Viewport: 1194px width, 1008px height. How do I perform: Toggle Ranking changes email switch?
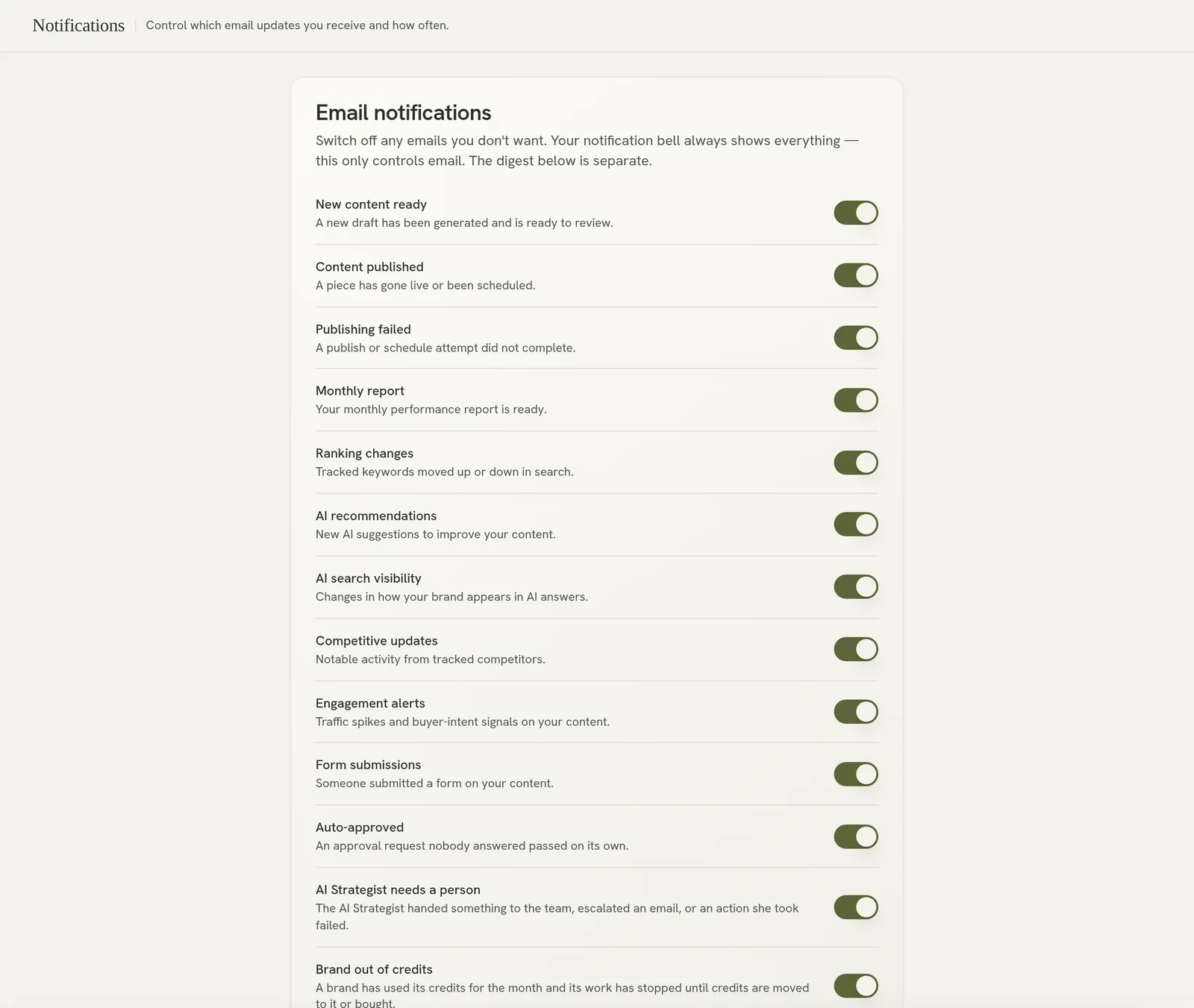click(856, 463)
